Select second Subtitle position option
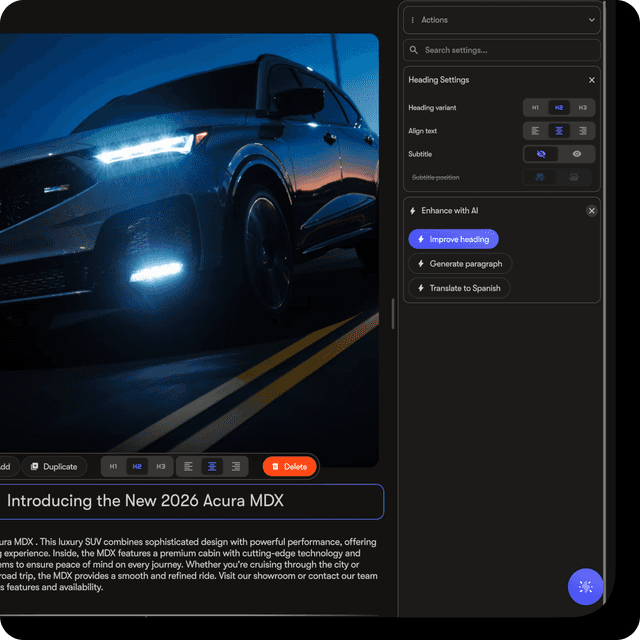Screen dimensions: 640x640 [573, 177]
